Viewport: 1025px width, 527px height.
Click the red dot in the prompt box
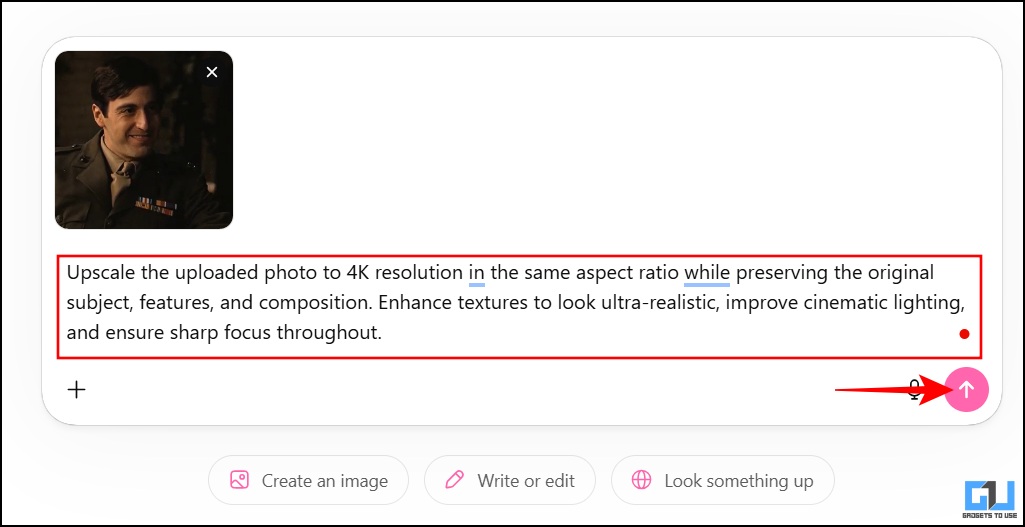(x=964, y=334)
